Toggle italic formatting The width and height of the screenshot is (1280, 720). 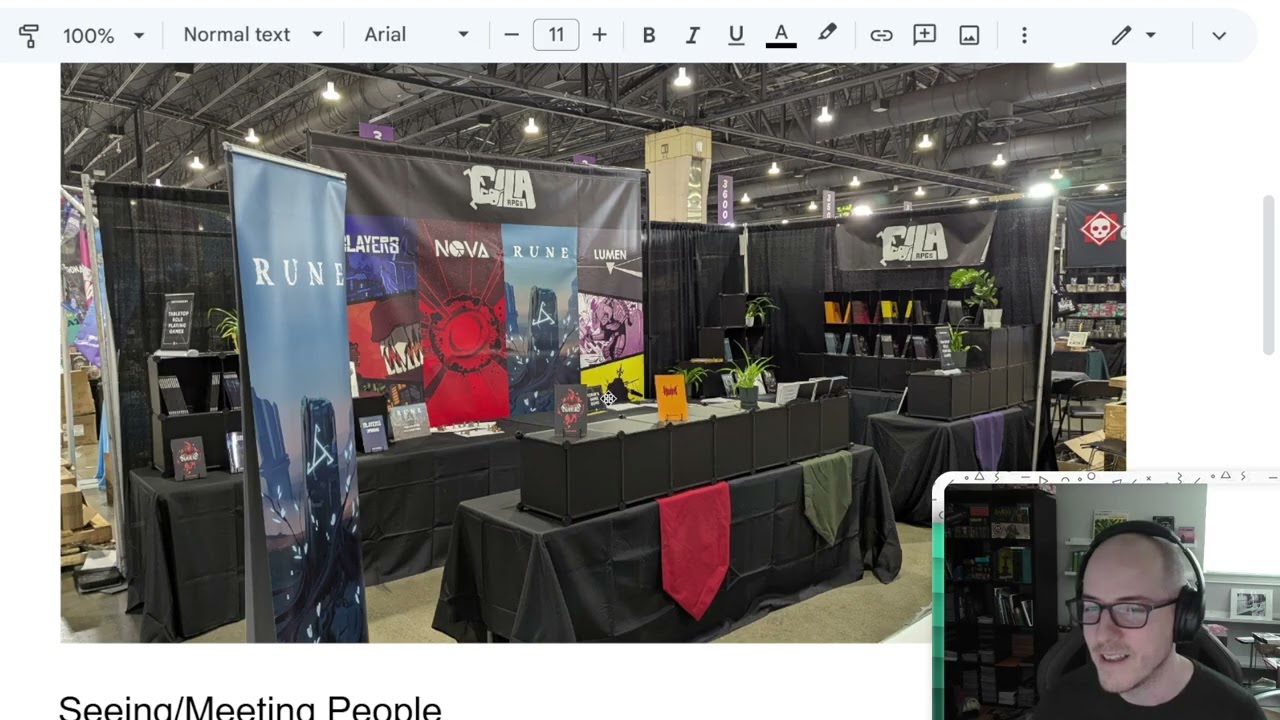692,35
